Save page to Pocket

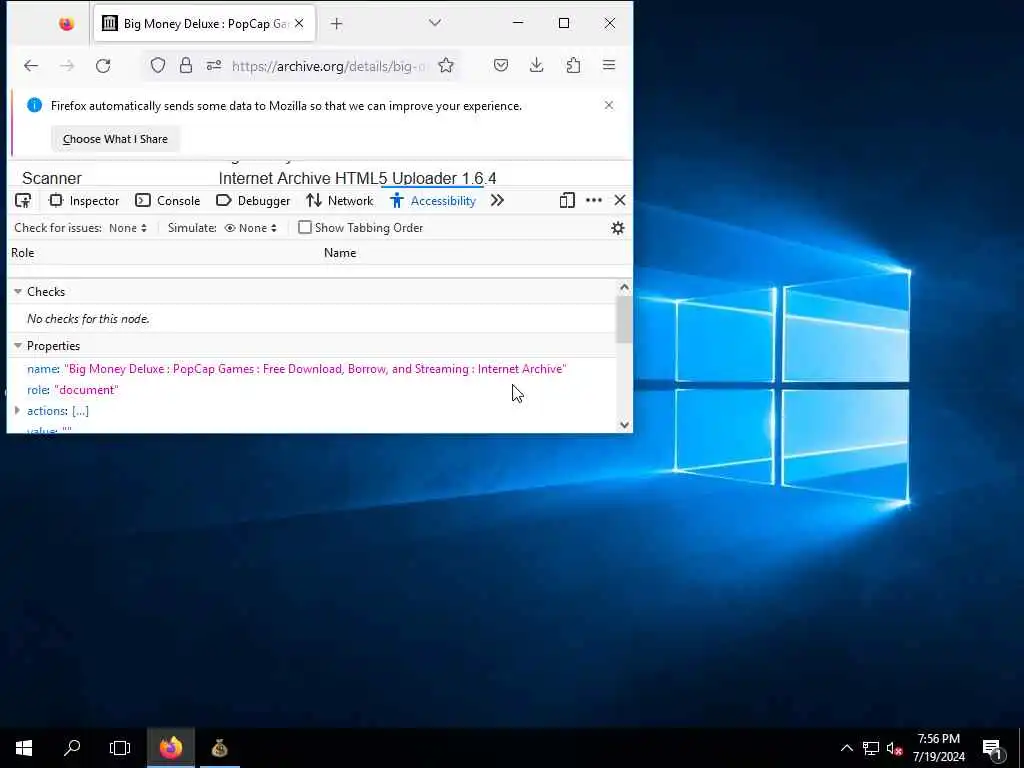pos(501,65)
